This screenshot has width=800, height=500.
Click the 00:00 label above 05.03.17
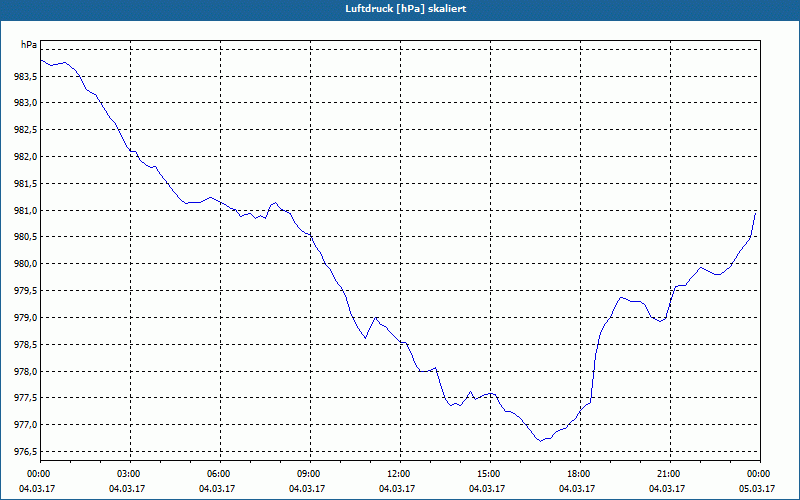point(759,474)
